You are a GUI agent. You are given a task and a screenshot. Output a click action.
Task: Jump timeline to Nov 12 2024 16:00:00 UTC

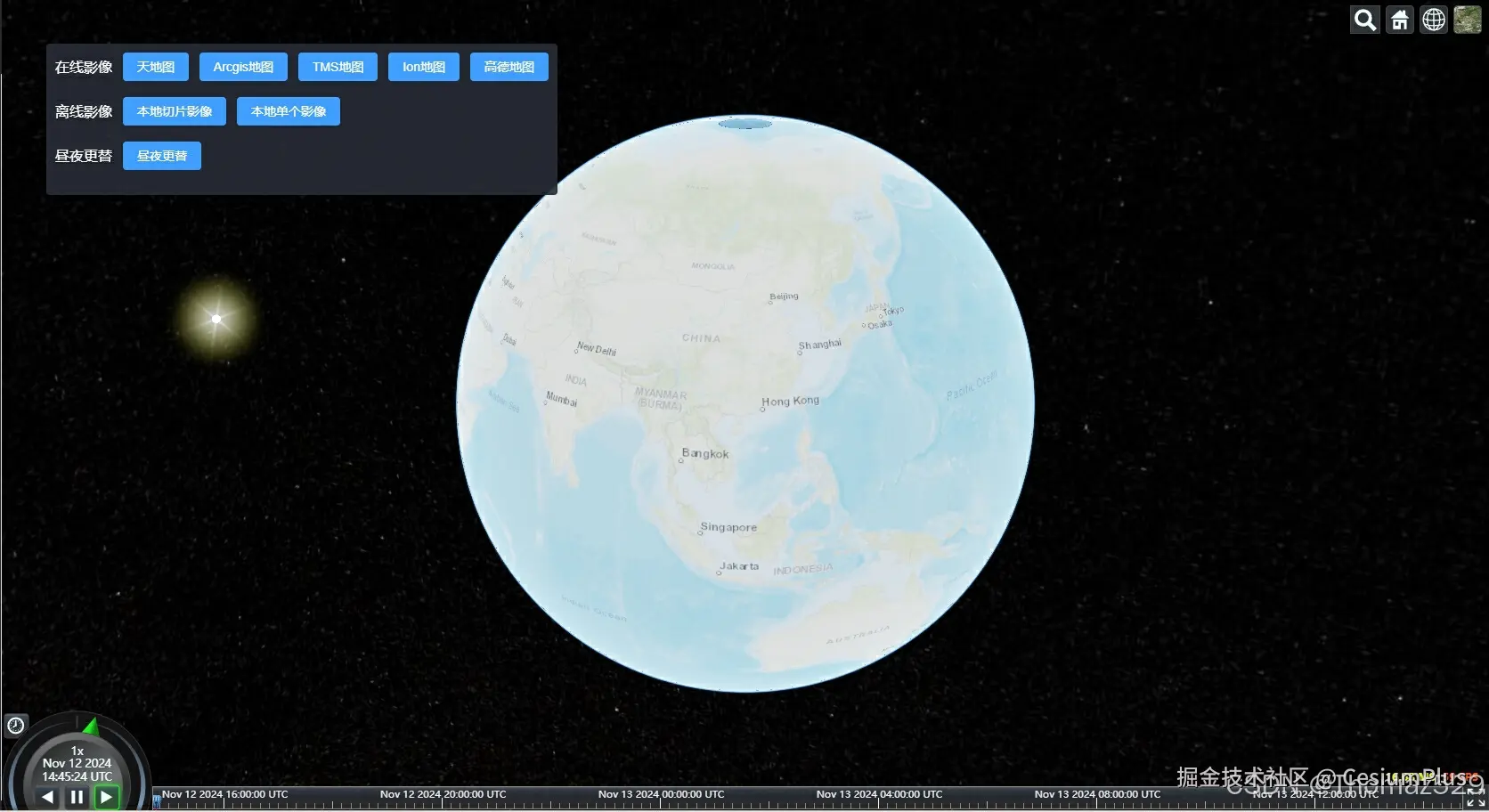coord(225,794)
